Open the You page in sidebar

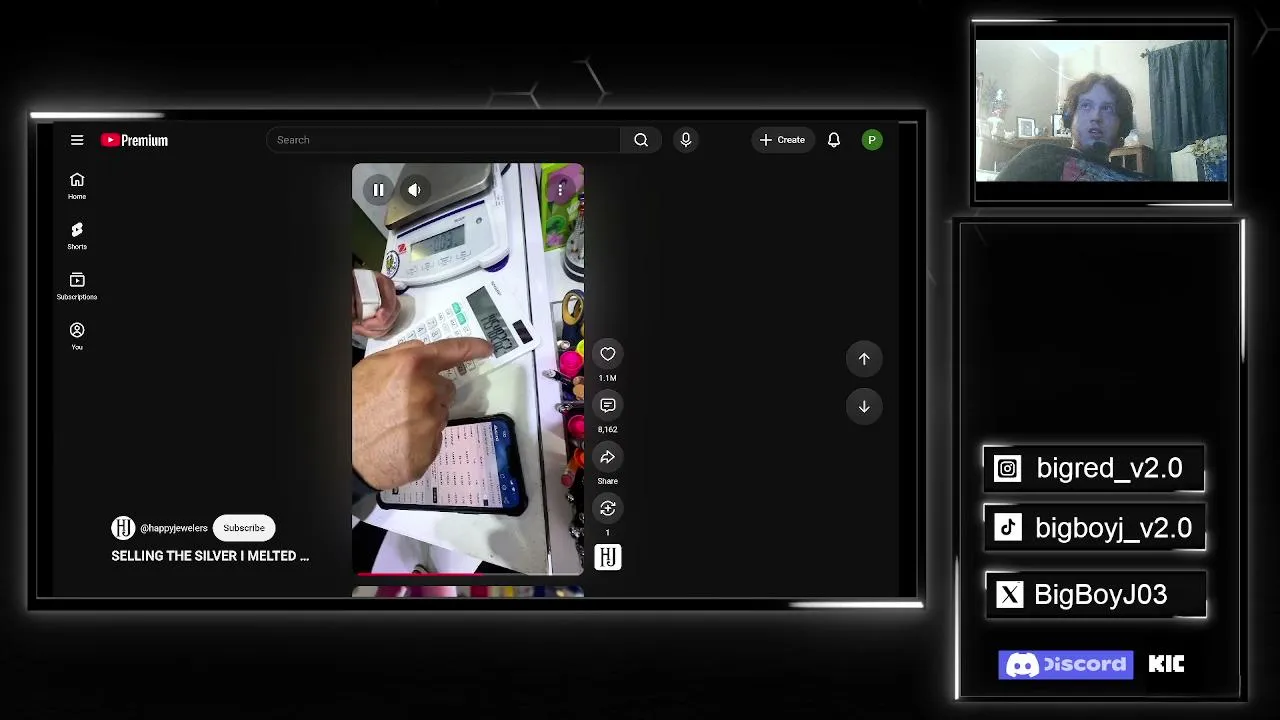click(77, 335)
